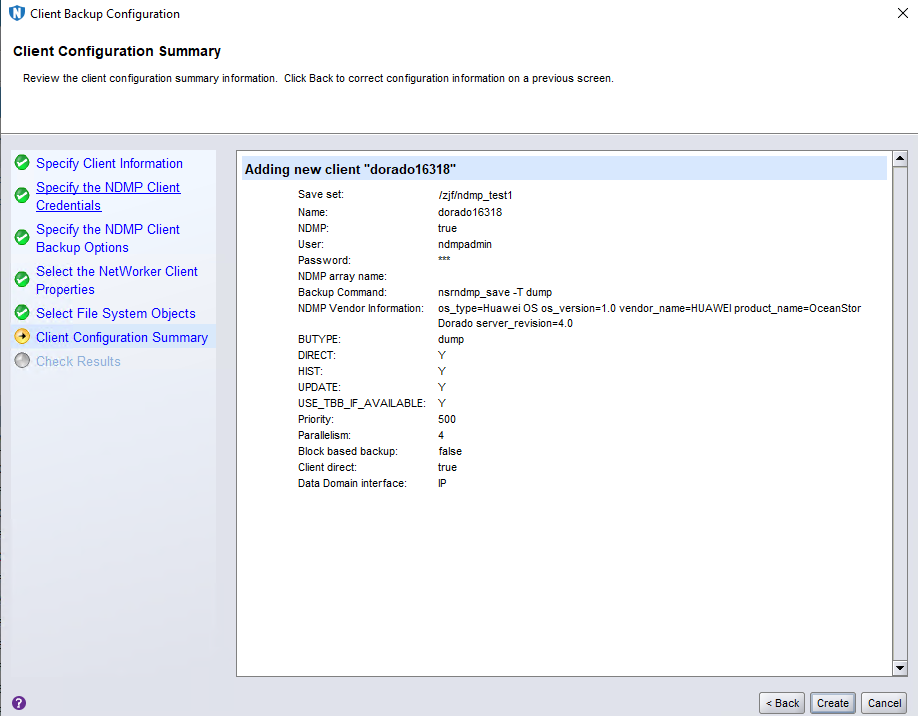Click green check icon beside Specify Client Information
Image resolution: width=918 pixels, height=716 pixels.
(x=22, y=163)
